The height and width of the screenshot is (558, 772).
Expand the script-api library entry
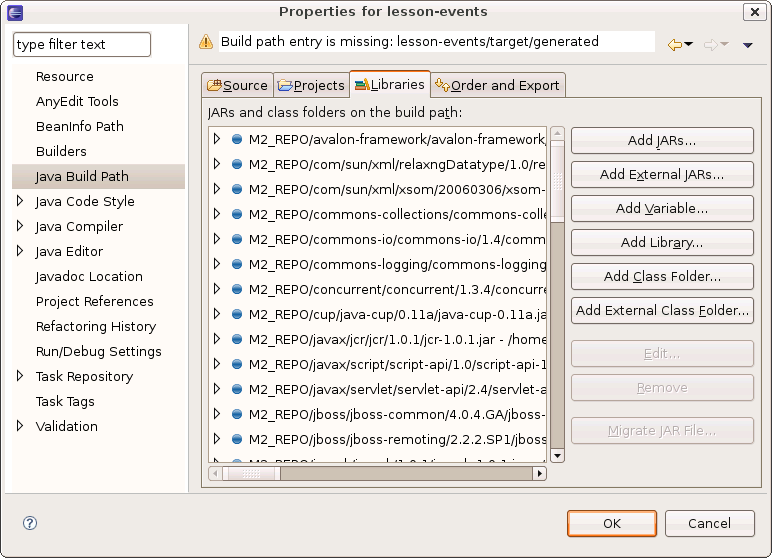[217, 364]
